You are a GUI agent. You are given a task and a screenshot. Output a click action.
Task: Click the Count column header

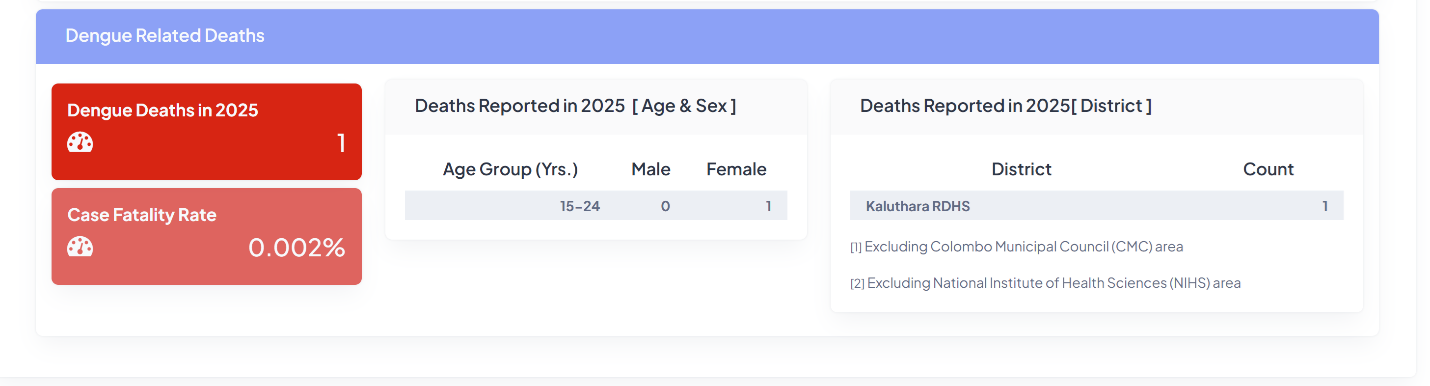1268,169
